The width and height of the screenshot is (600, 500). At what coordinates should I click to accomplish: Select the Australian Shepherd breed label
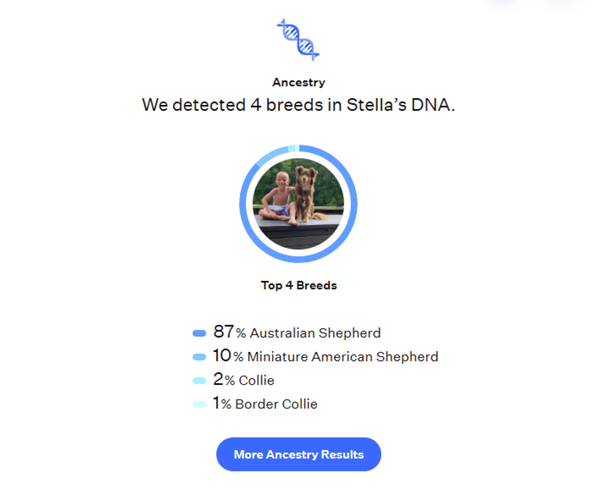(x=315, y=333)
